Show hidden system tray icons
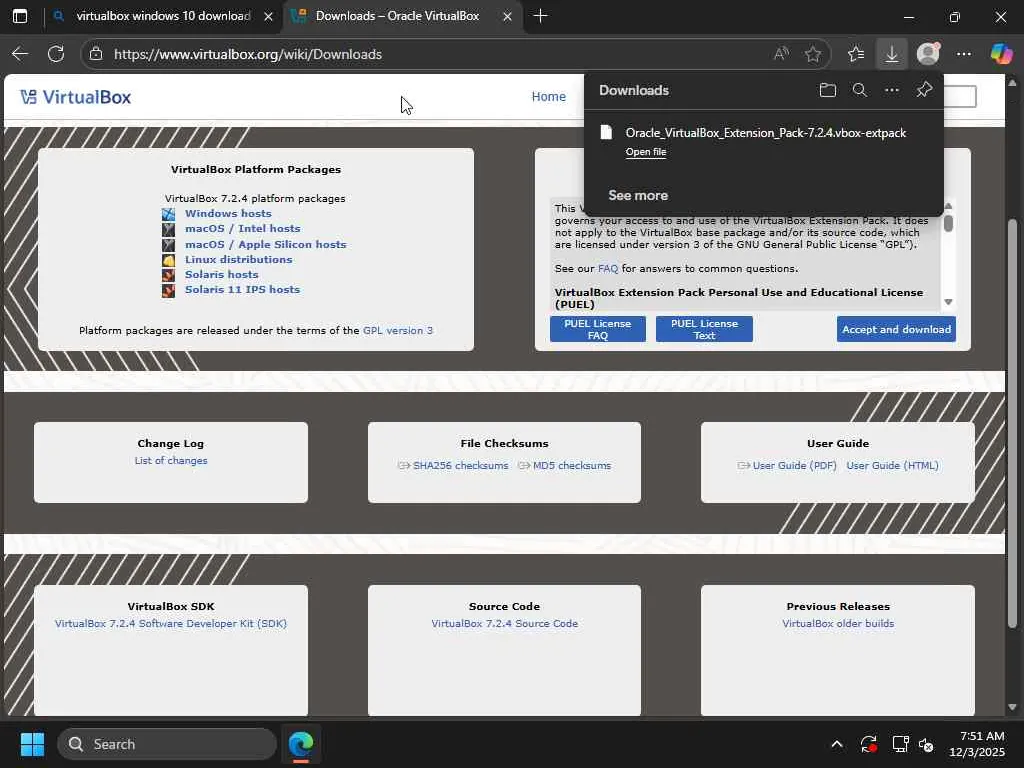The image size is (1024, 768). [x=837, y=744]
